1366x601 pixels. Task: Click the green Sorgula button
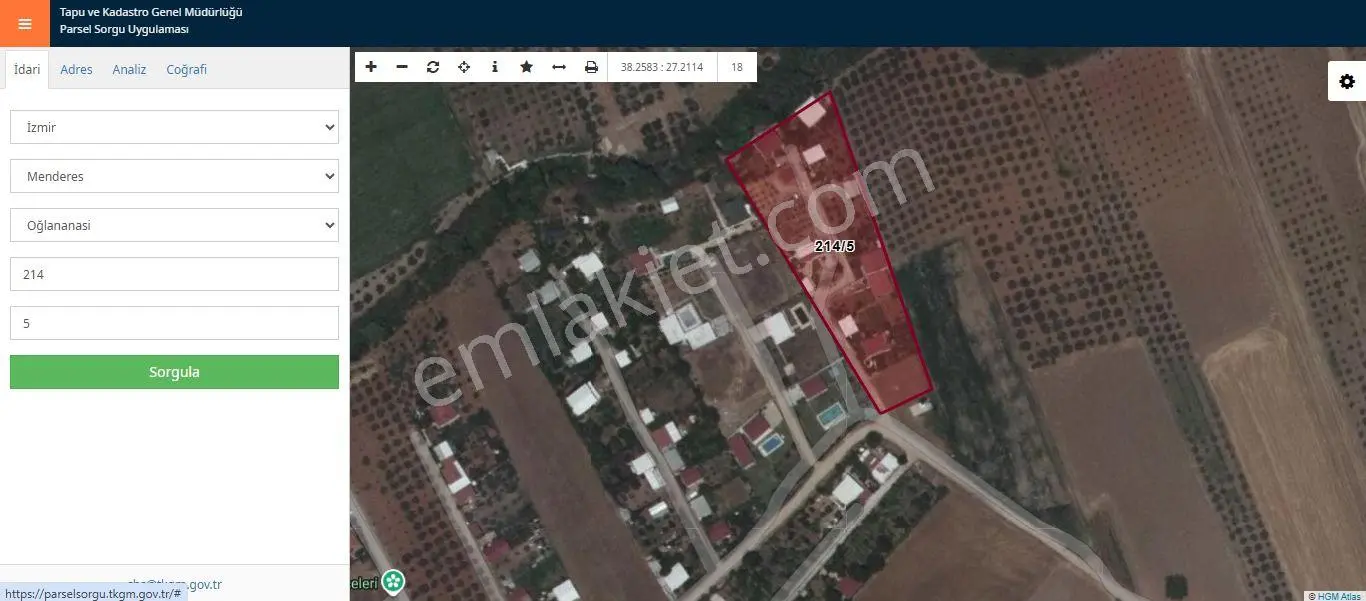[x=174, y=372]
